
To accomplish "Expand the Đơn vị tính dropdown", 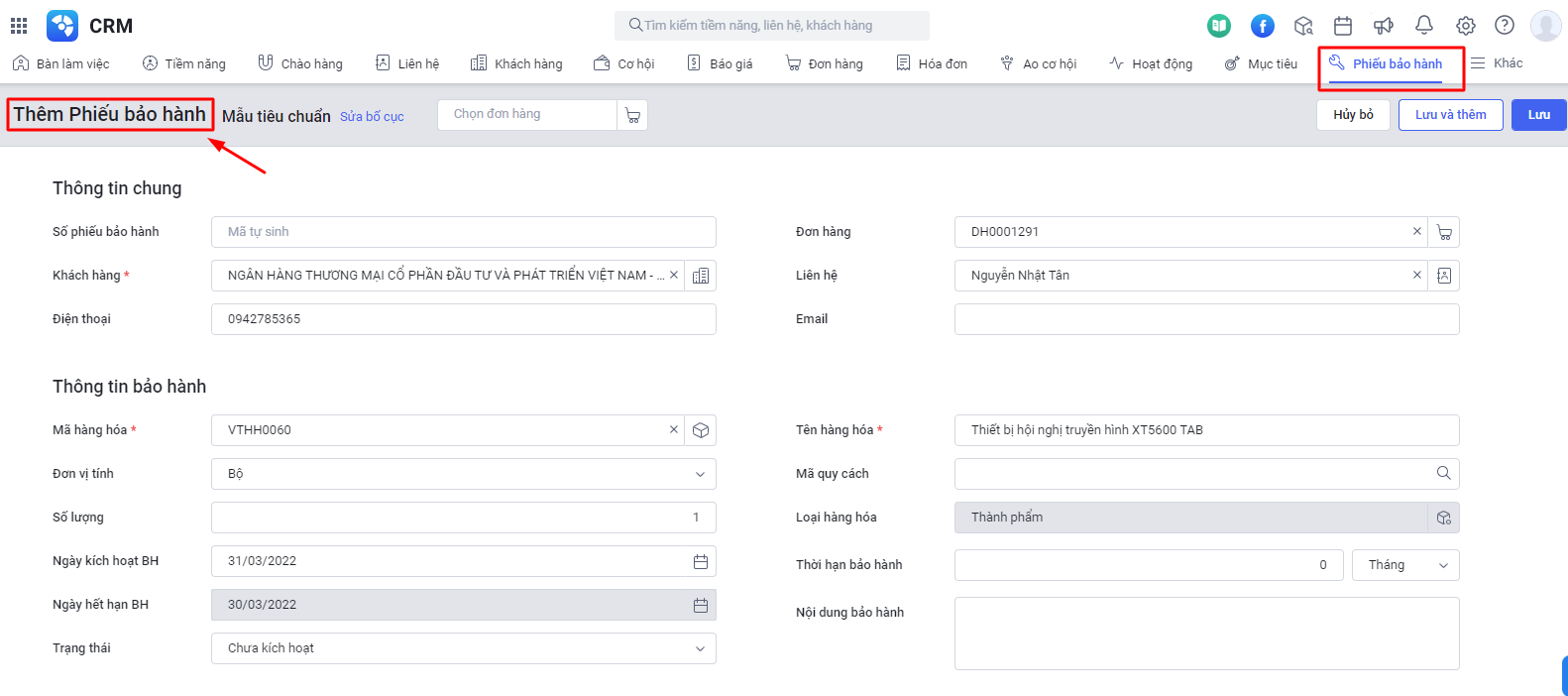I will point(700,474).
